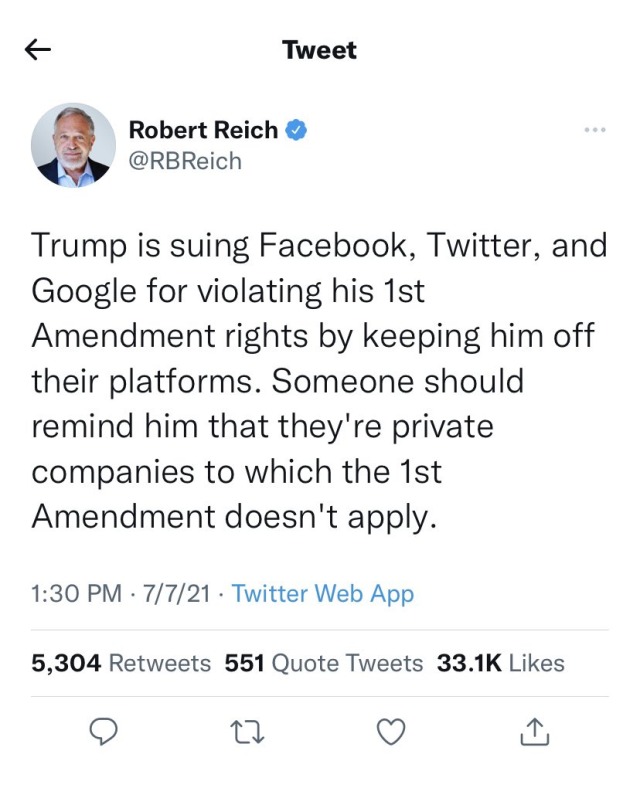Click the final line "Amendment doesn't apply."
Viewport: 640px width, 805px height.
point(235,517)
